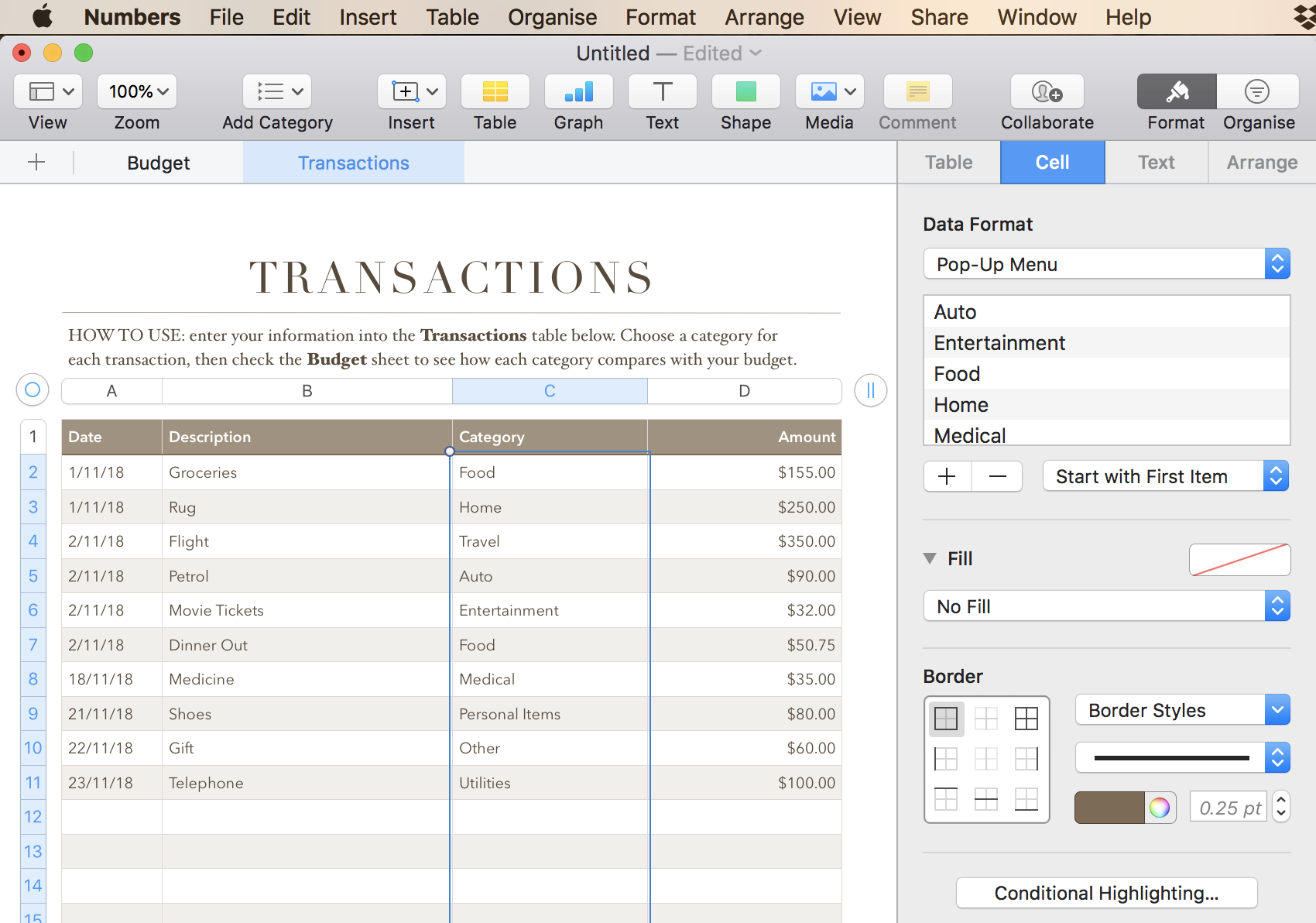This screenshot has width=1316, height=923.
Task: Select the outside border option
Action: tap(946, 719)
